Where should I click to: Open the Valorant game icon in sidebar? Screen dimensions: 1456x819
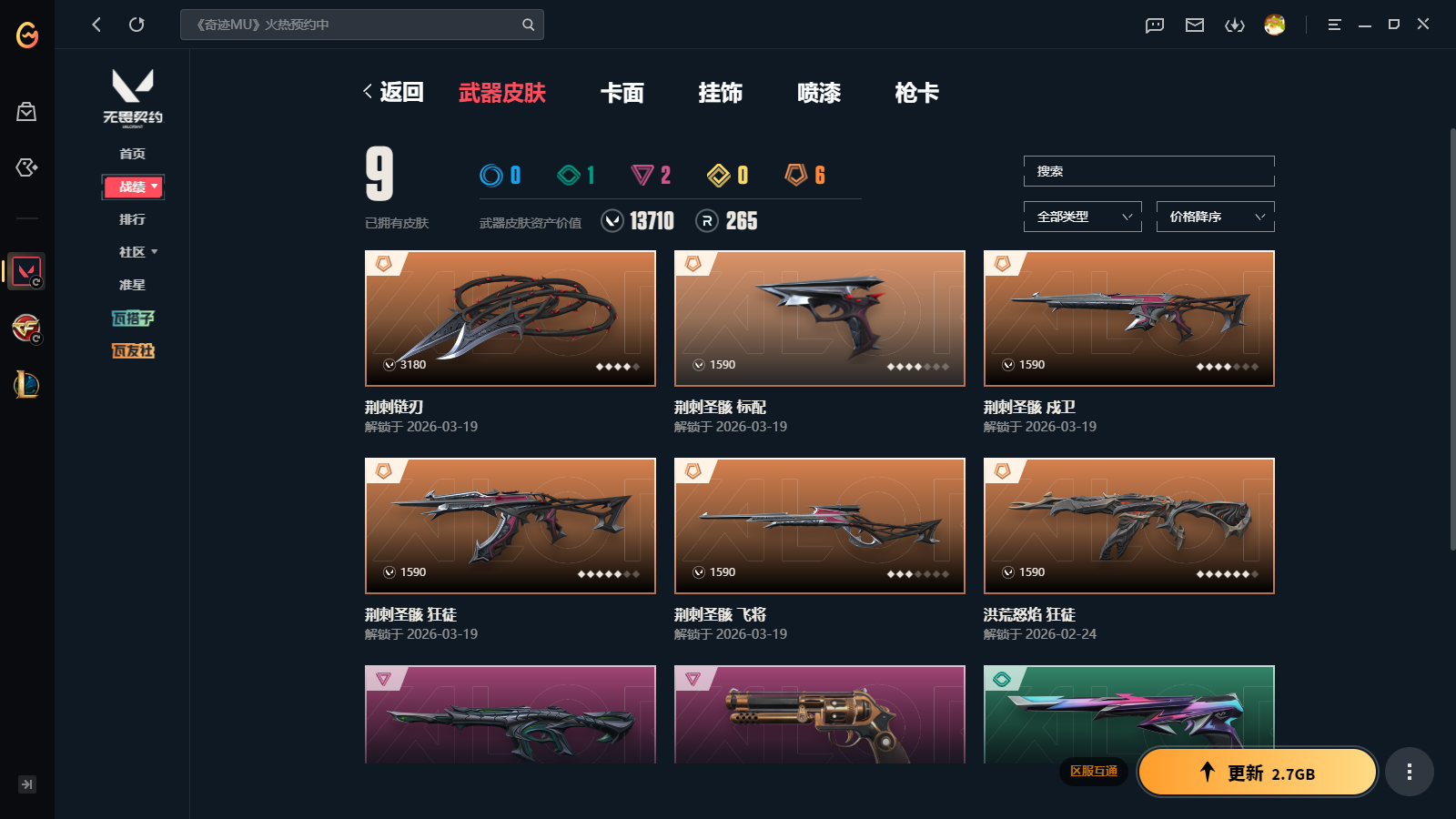(26, 271)
